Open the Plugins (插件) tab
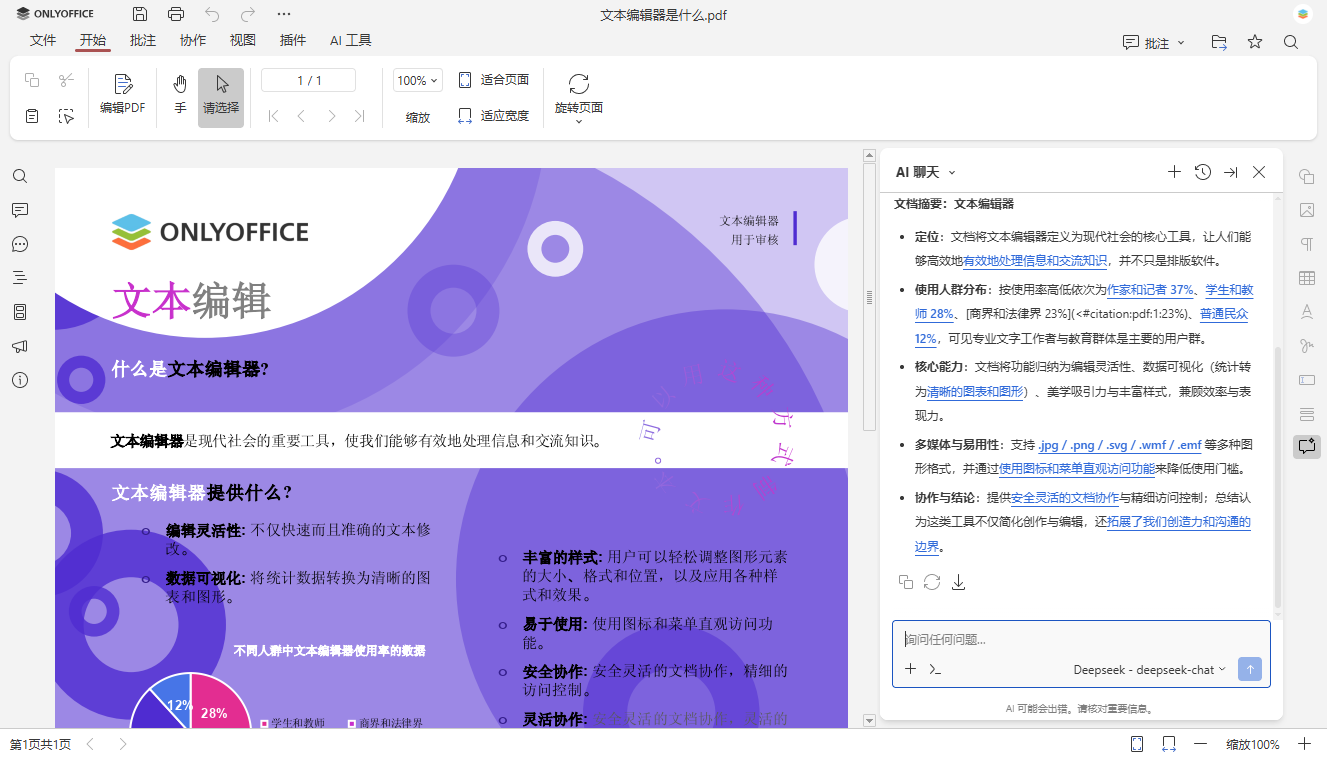Image resolution: width=1327 pixels, height=760 pixels. coord(293,41)
